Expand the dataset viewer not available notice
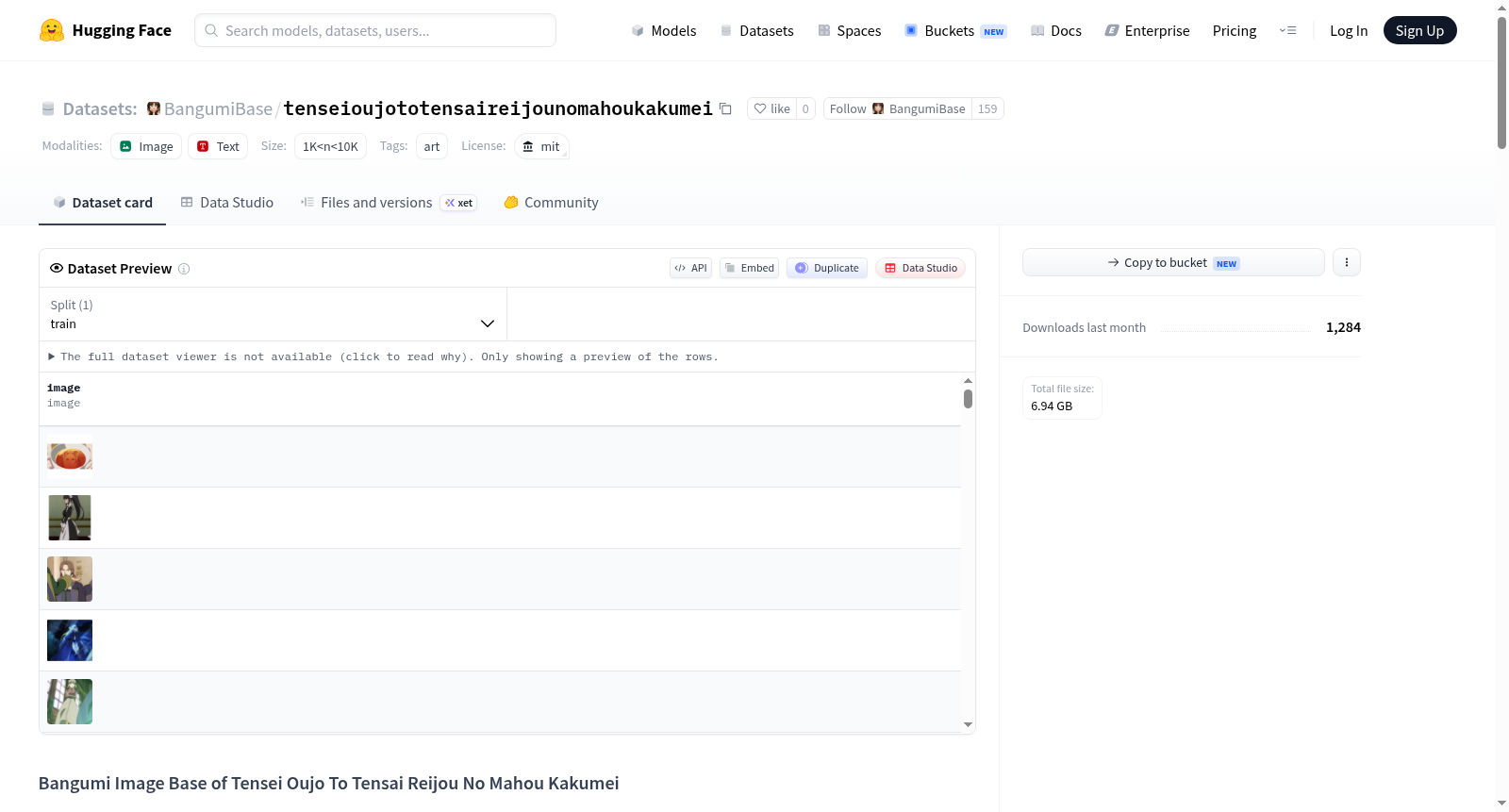 click(383, 356)
